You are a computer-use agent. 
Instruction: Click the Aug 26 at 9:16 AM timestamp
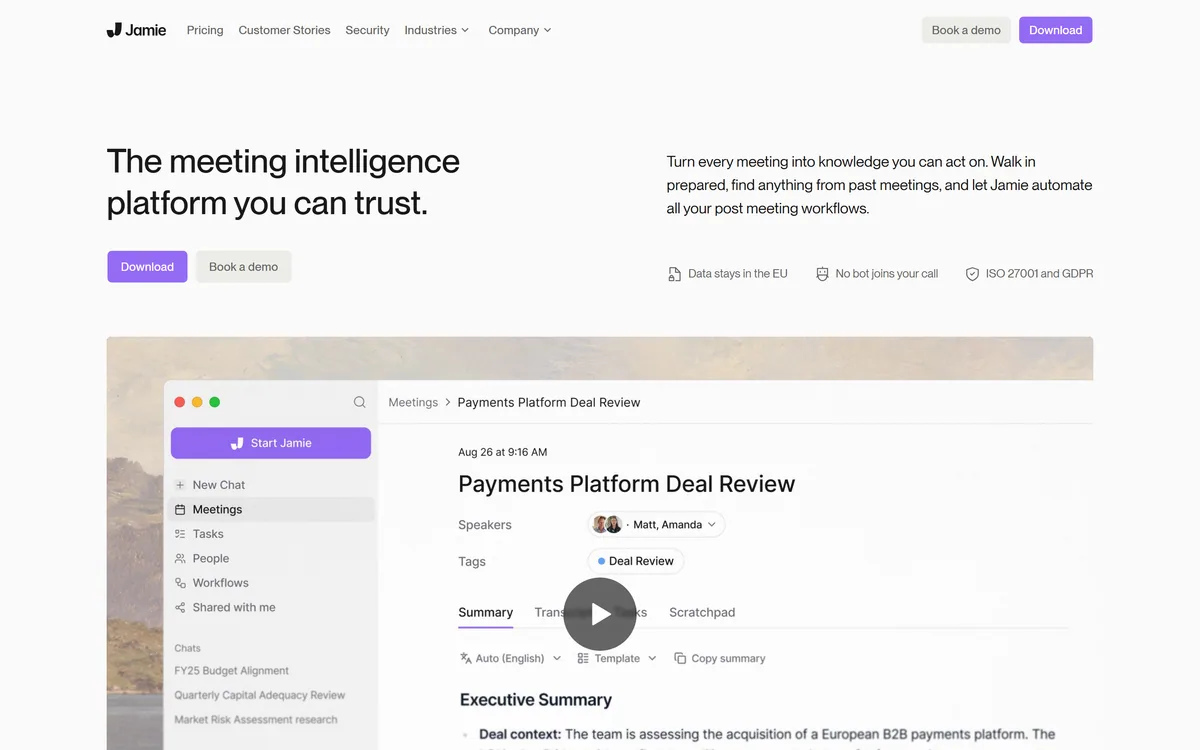pos(502,452)
